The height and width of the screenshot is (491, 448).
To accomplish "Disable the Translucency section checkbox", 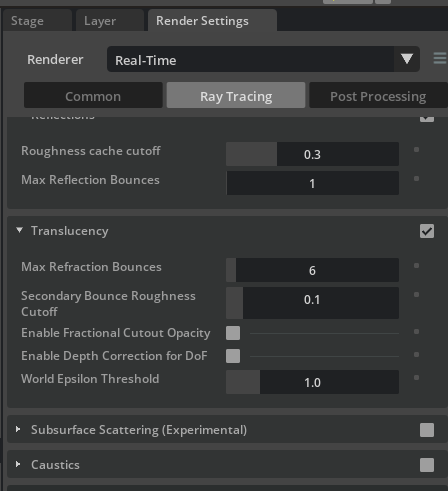I will (427, 231).
